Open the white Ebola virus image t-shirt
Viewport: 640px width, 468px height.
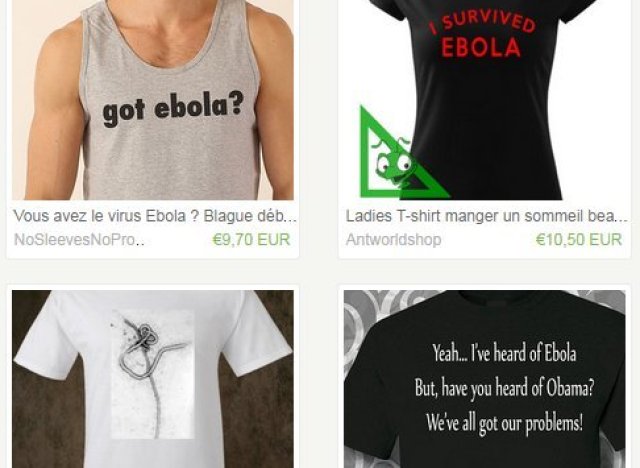153,379
